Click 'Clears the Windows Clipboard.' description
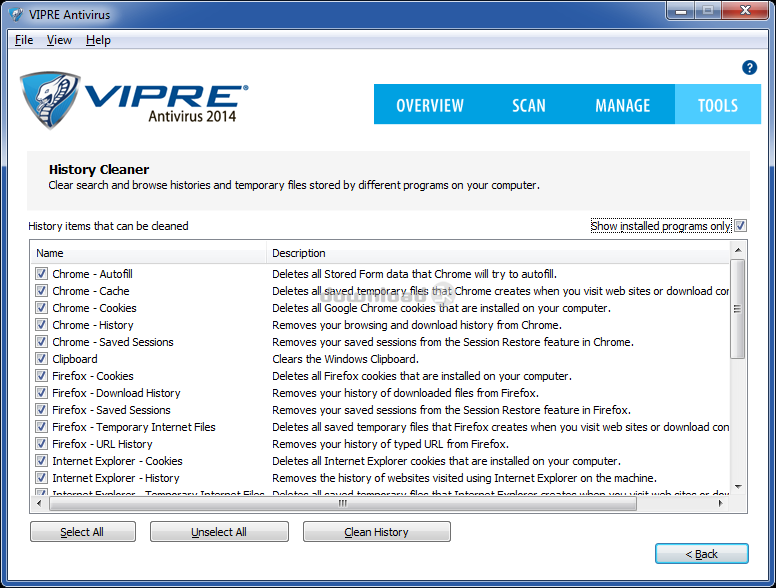 coord(345,359)
